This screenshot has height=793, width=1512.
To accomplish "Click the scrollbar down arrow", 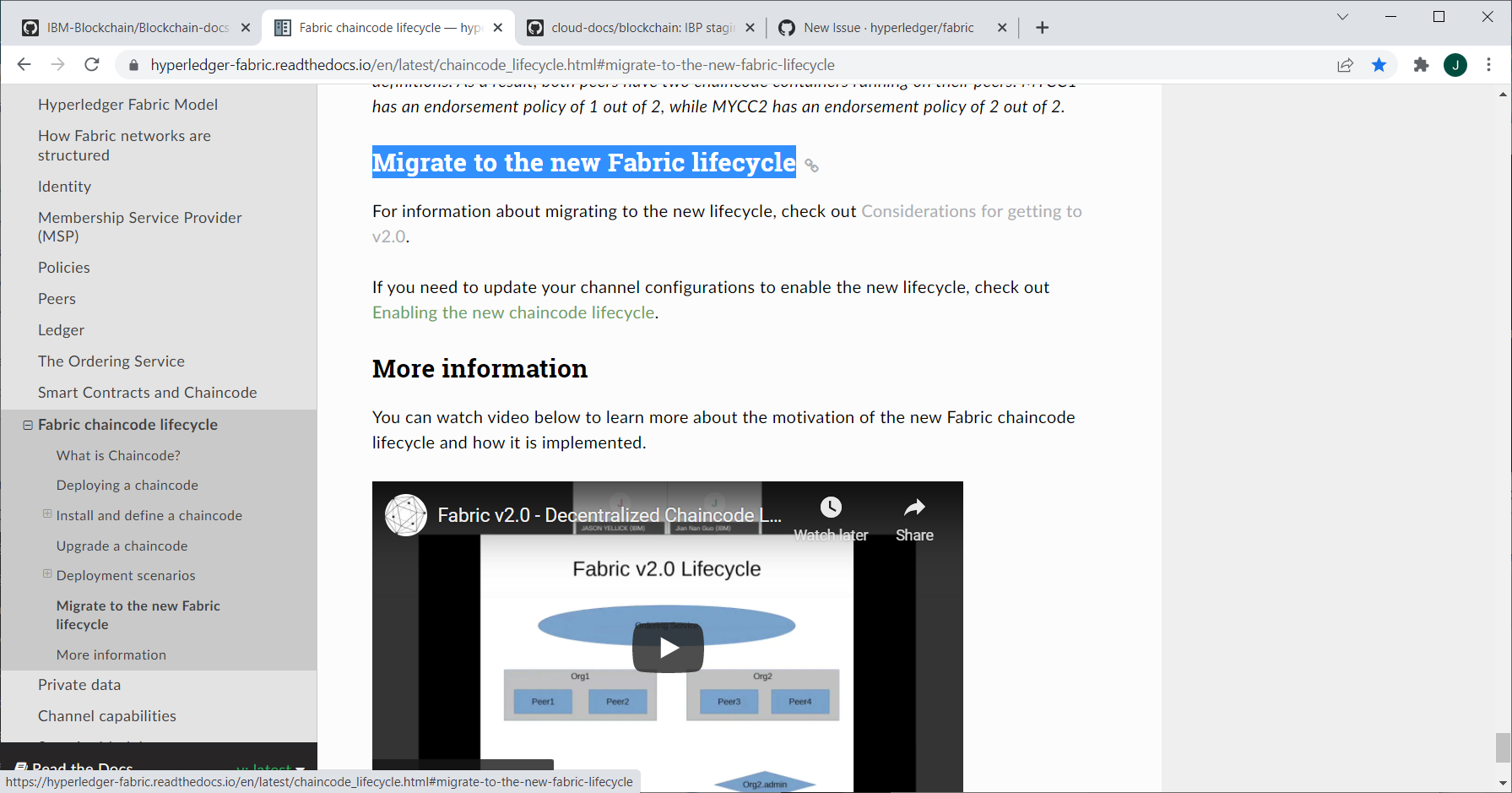I will pos(1503,783).
